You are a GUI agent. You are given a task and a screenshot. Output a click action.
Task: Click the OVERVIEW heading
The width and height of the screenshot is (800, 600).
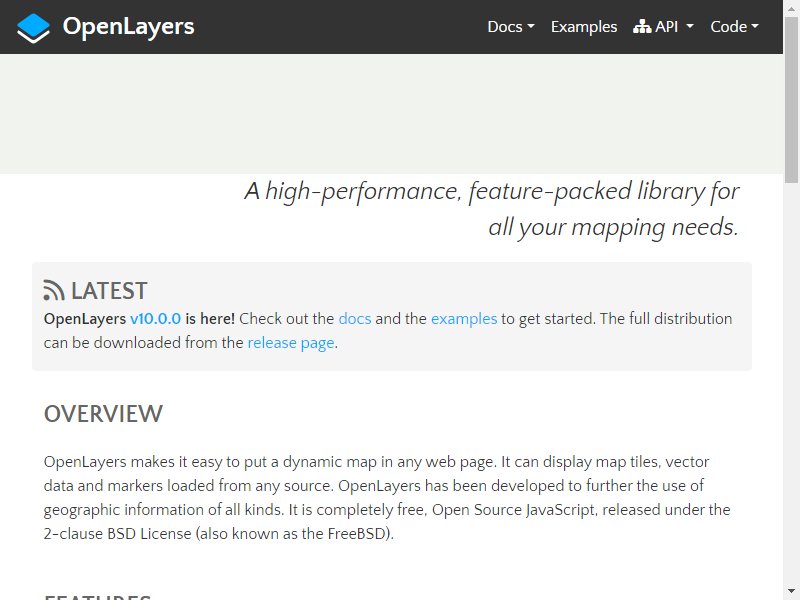click(104, 414)
